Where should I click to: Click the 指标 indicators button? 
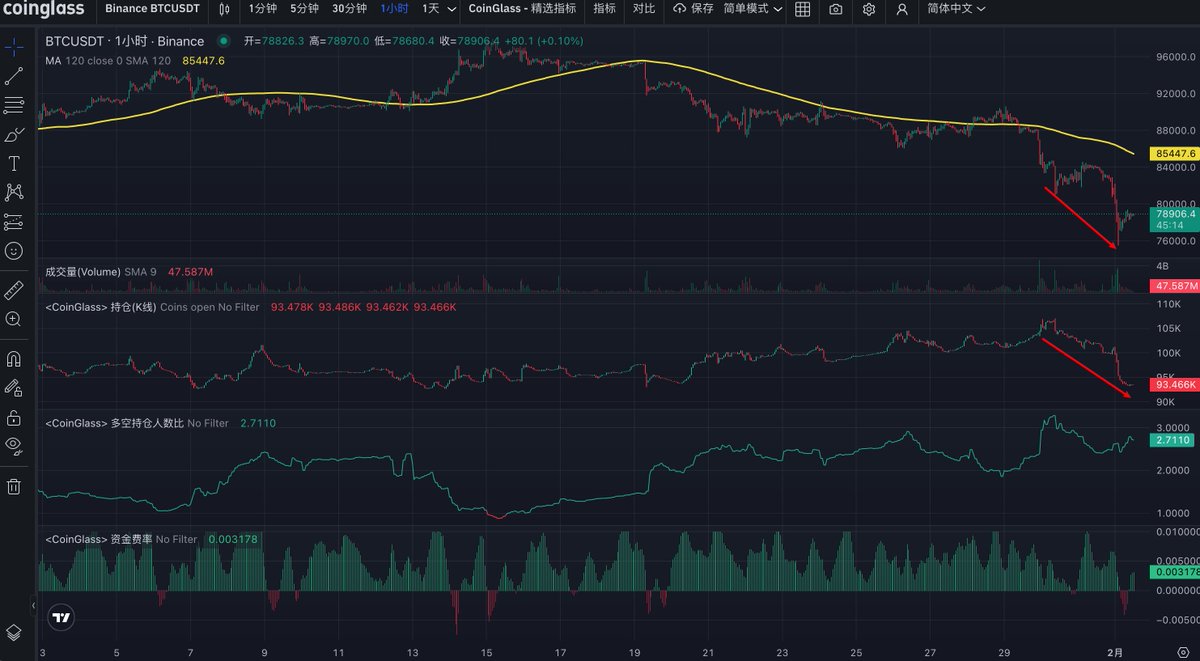click(604, 9)
